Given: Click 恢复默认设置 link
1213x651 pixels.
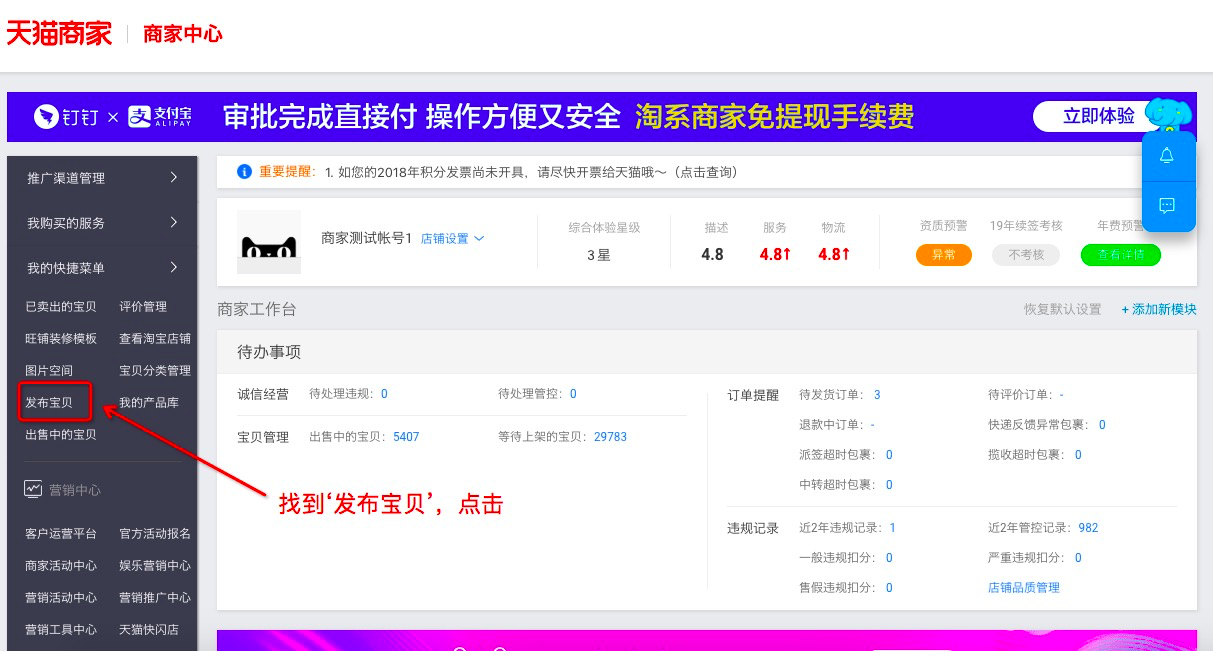Looking at the screenshot, I should point(1062,310).
